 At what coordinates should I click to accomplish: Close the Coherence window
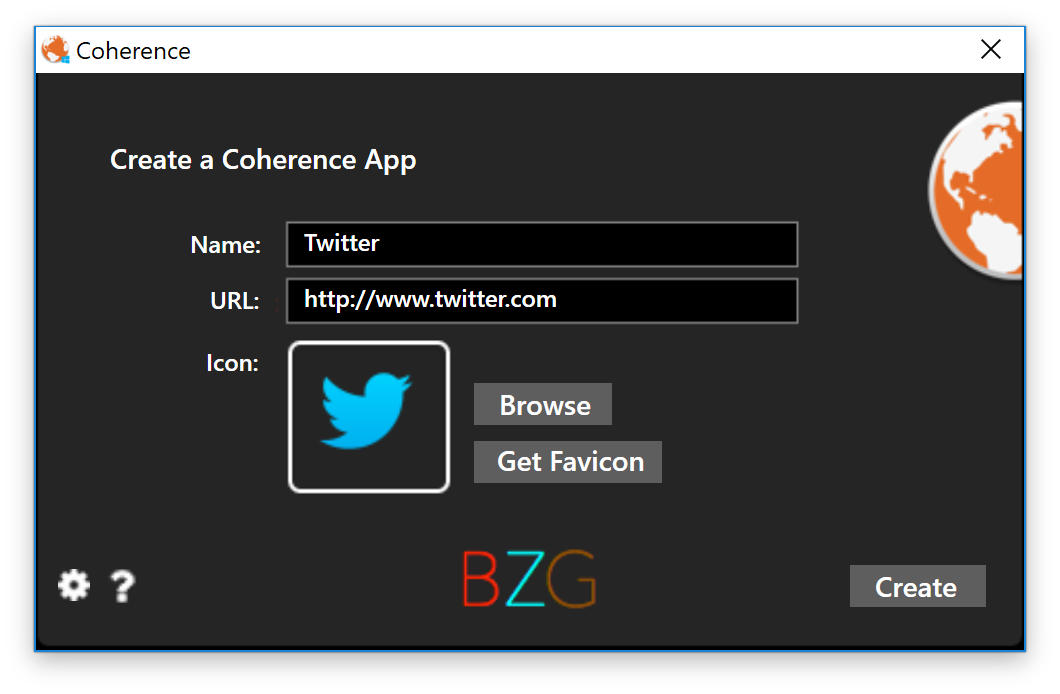(x=990, y=49)
